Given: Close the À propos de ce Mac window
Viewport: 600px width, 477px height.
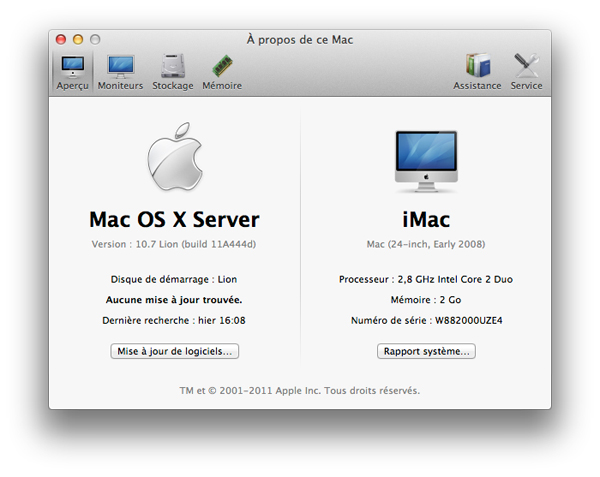Looking at the screenshot, I should tap(61, 39).
